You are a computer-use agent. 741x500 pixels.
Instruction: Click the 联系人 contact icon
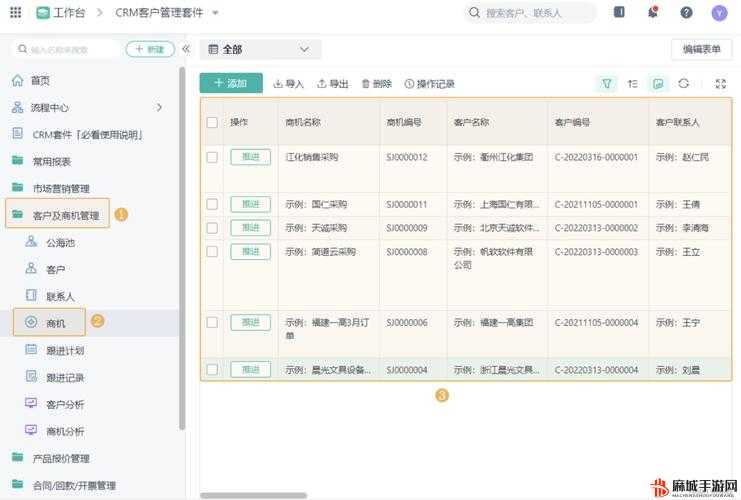pyautogui.click(x=31, y=295)
